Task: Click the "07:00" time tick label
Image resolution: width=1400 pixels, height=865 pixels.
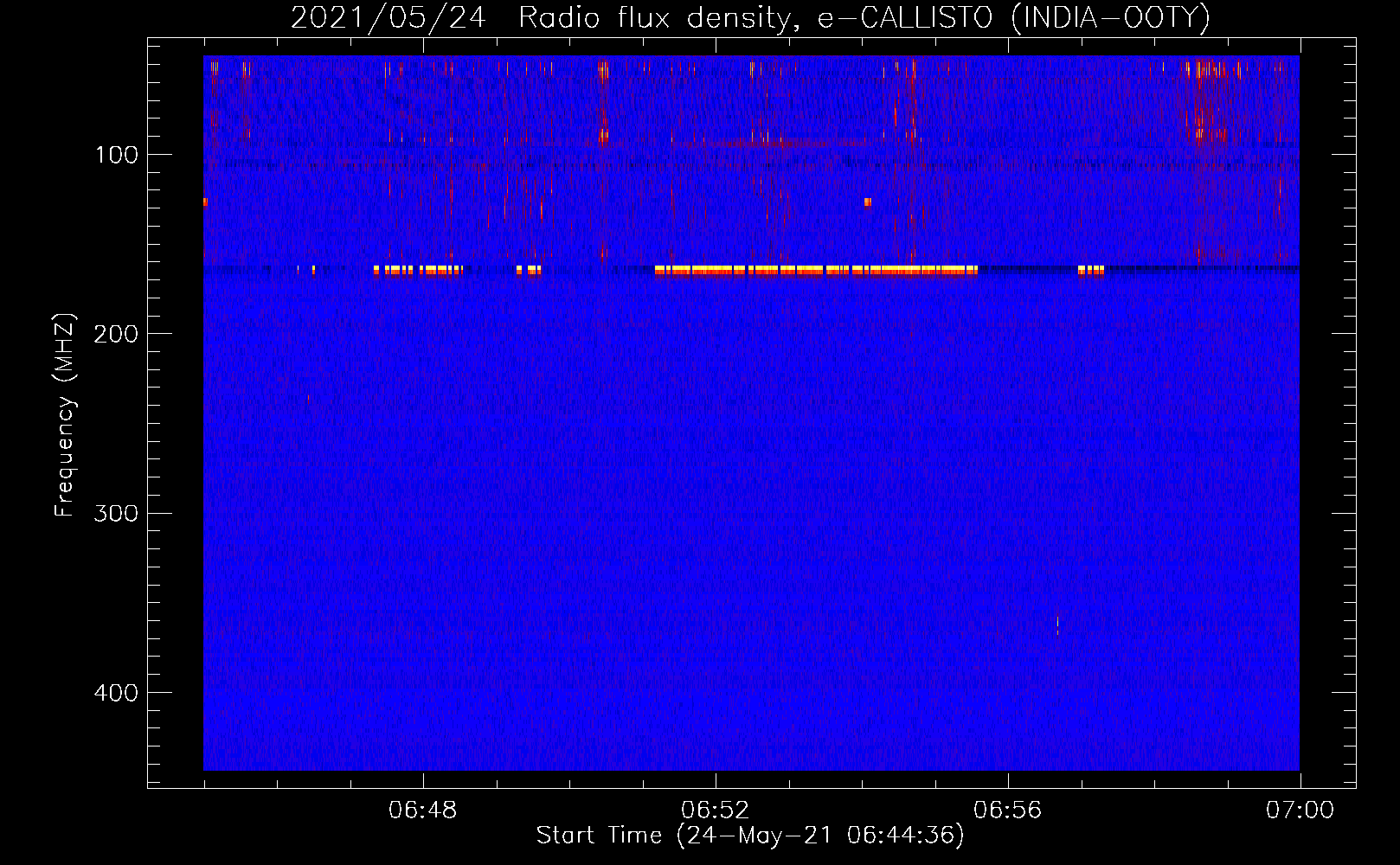Action: click(1300, 811)
